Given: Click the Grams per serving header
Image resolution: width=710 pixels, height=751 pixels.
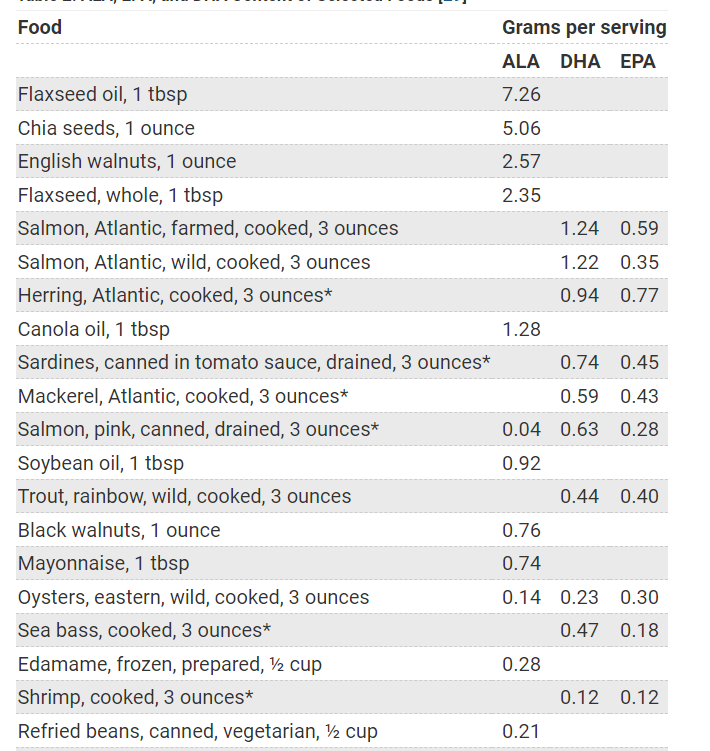Looking at the screenshot, I should tap(584, 27).
